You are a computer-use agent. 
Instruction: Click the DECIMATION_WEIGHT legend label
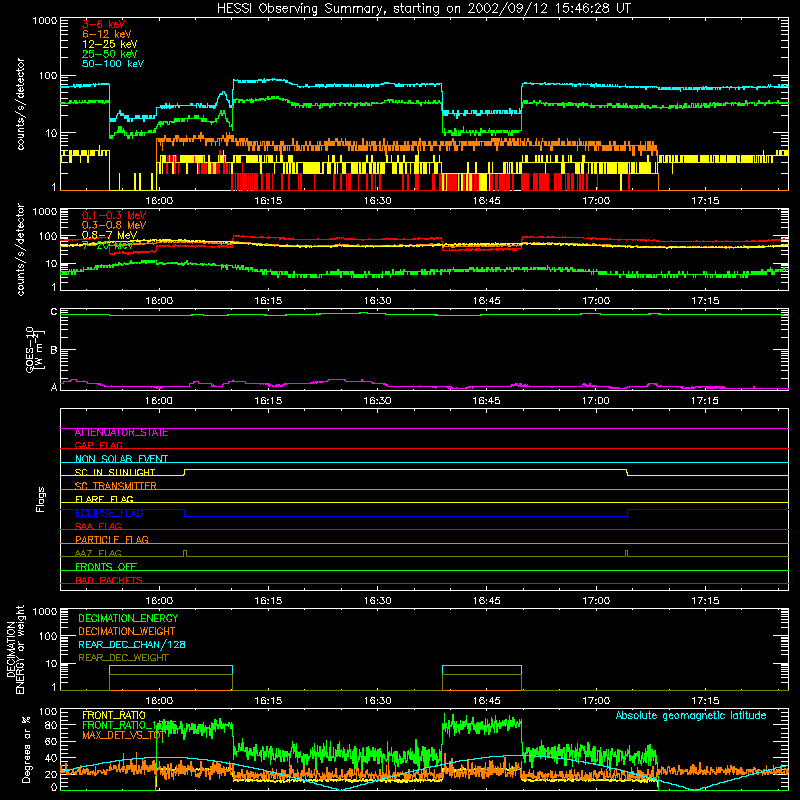[x=127, y=632]
